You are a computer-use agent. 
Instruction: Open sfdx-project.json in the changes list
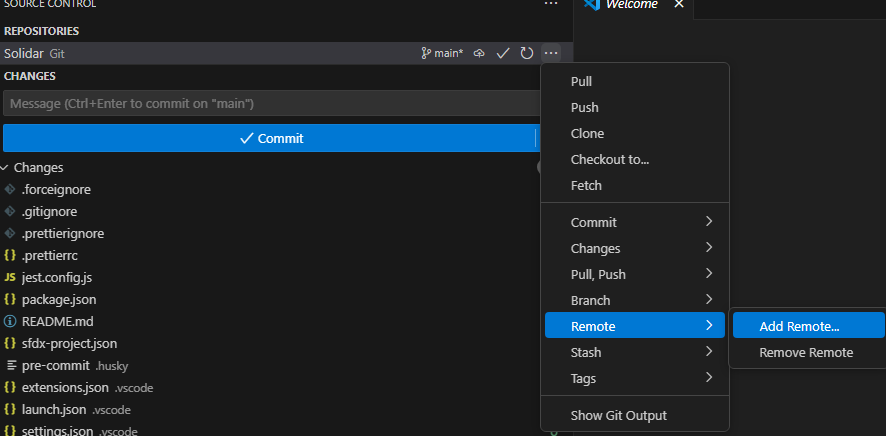(x=70, y=343)
